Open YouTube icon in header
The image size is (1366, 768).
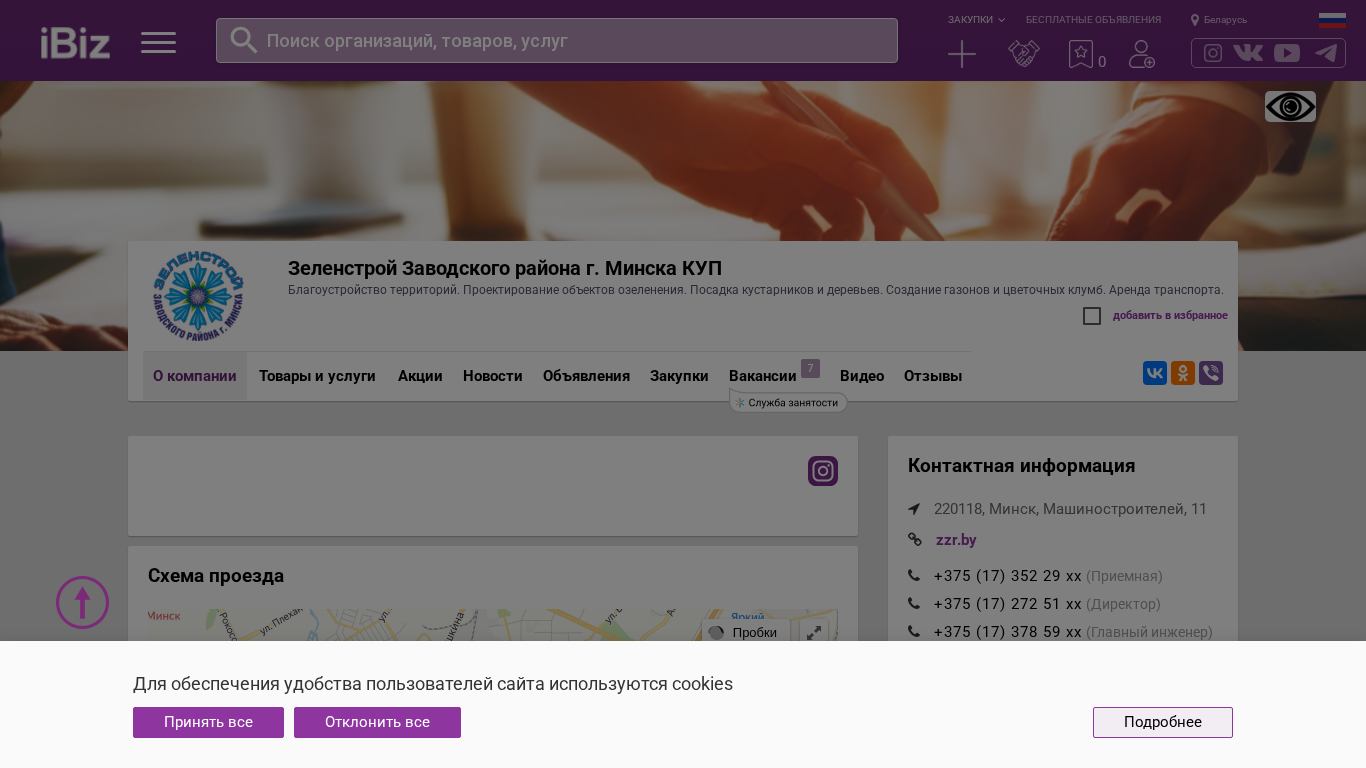tap(1287, 53)
